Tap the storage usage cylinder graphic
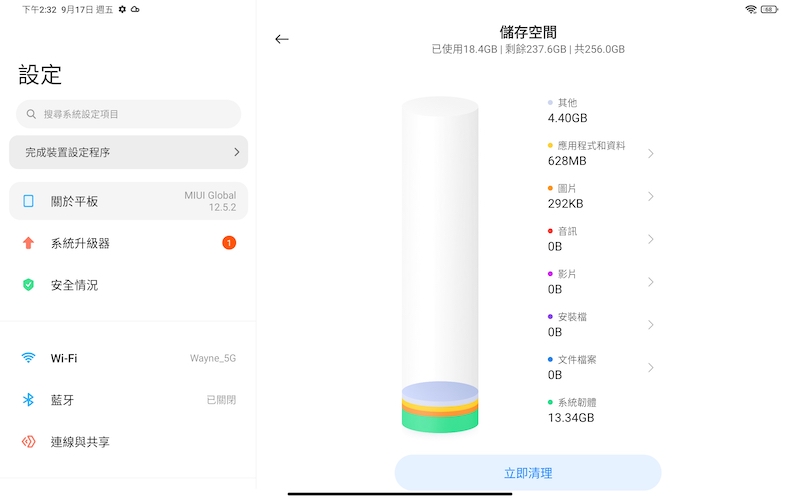This screenshot has height=500, width=800. pos(440,265)
